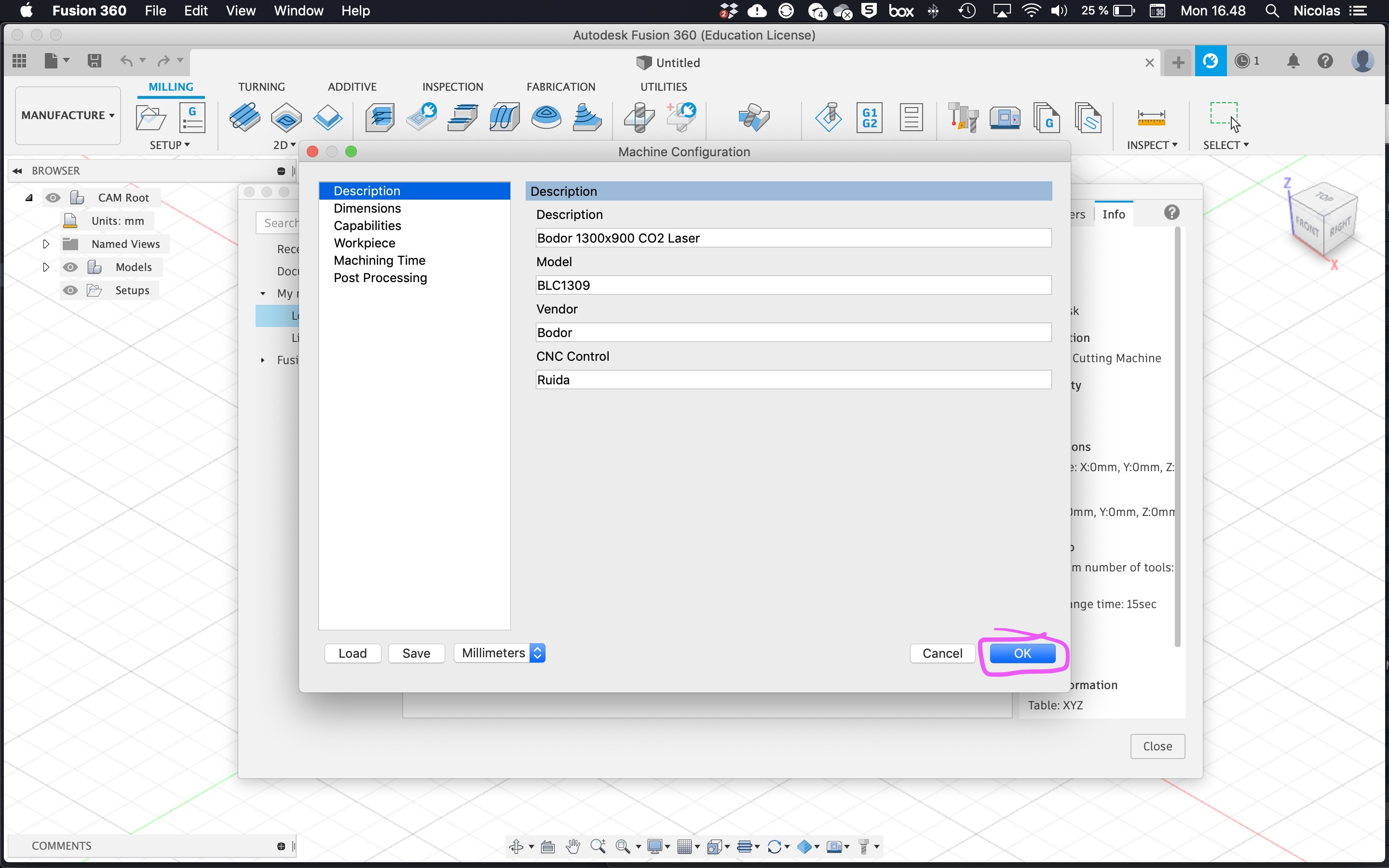Click the Pan hand icon in navigation bar
This screenshot has height=868, width=1389.
(572, 846)
